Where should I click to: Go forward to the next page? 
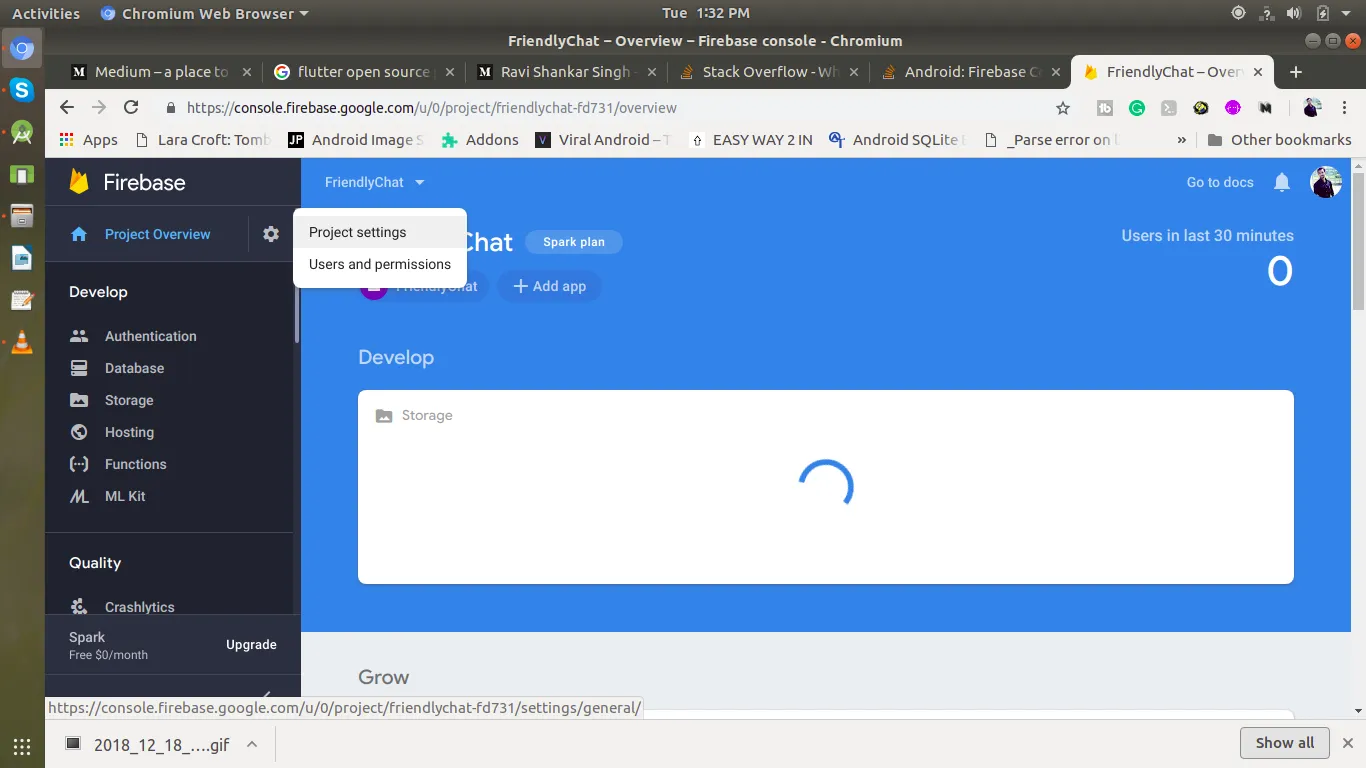pos(99,108)
